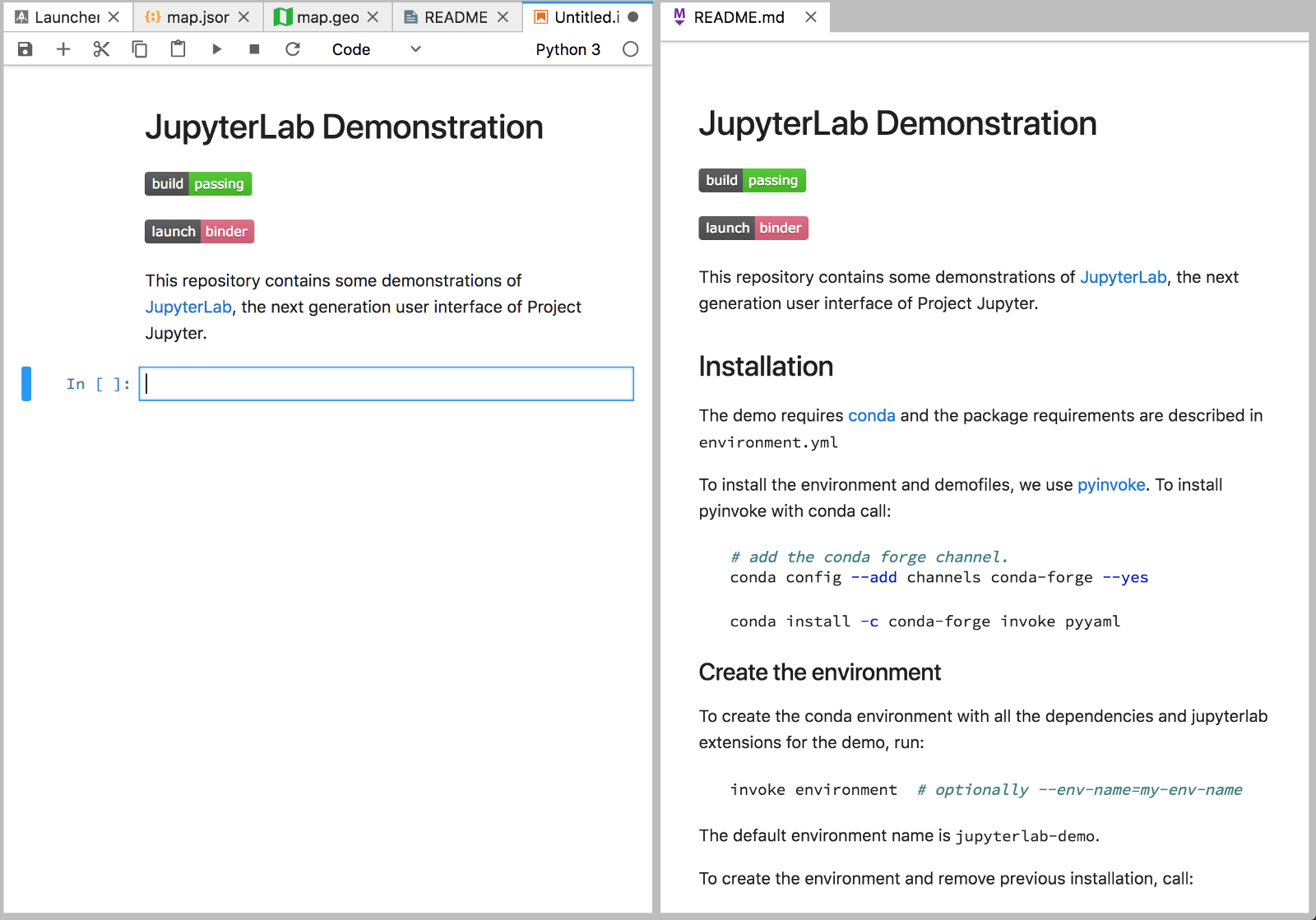The image size is (1316, 920).
Task: Open the JupyterLab link in README.md panel
Action: coord(1123,278)
